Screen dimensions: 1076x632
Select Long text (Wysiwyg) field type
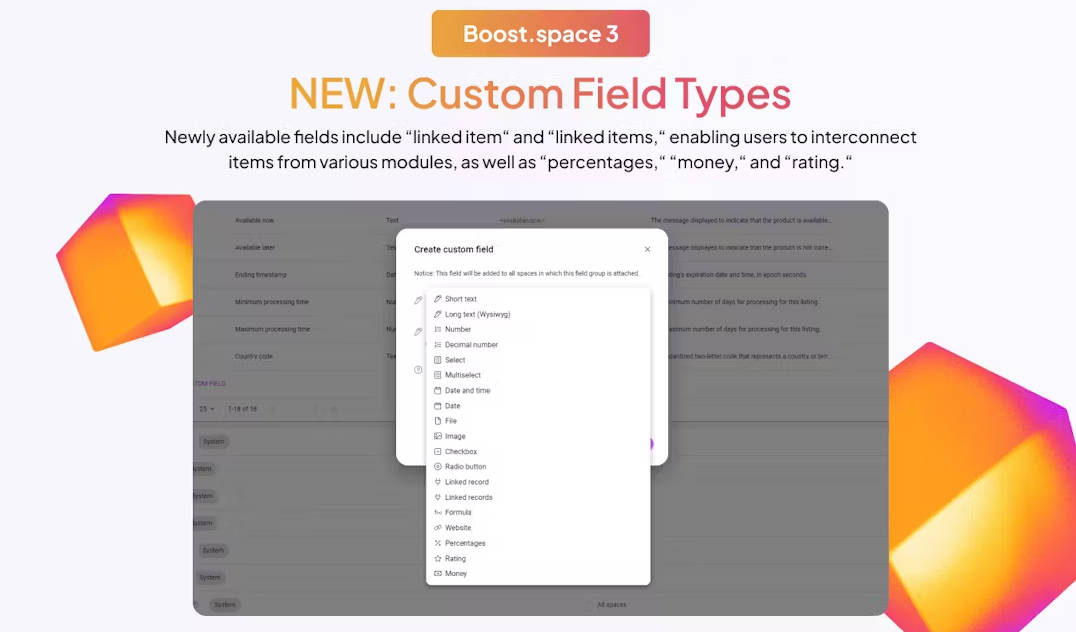coord(477,314)
